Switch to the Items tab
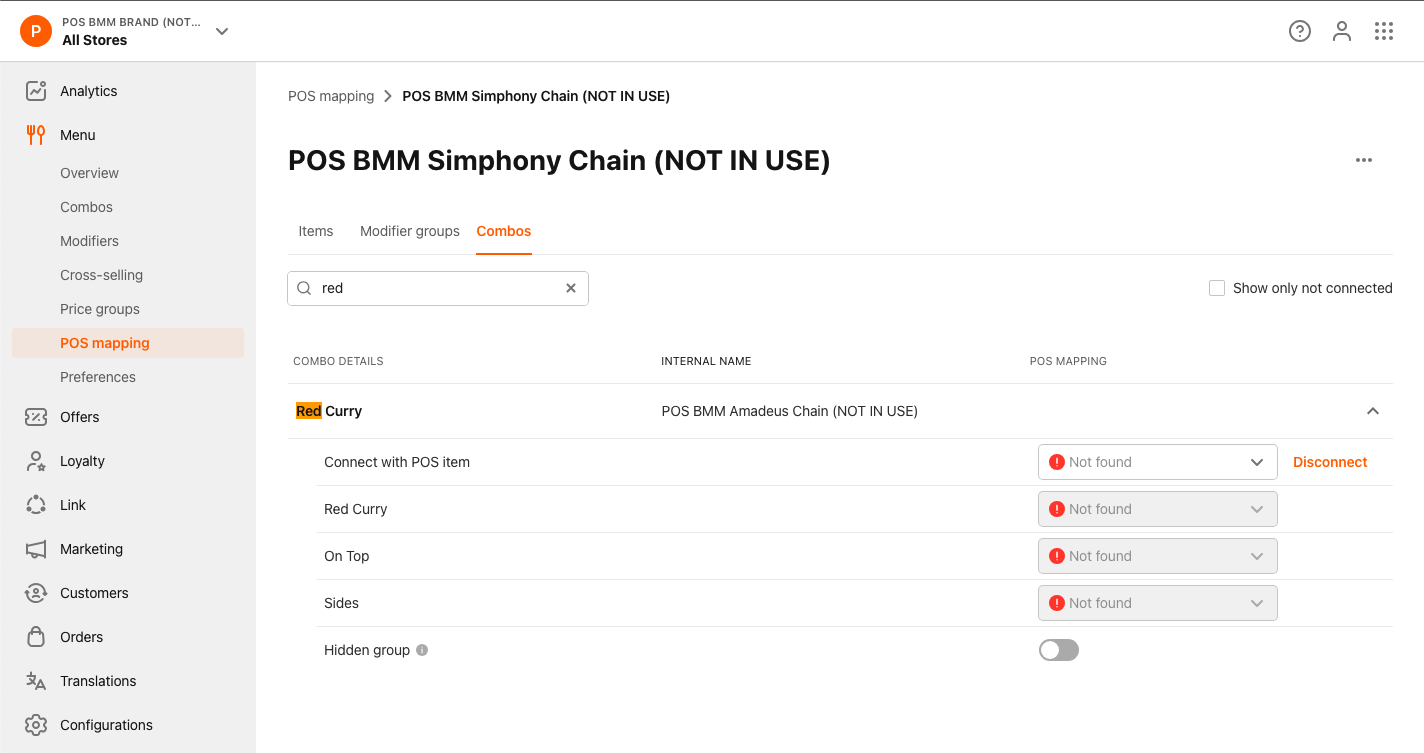1424x753 pixels. (316, 231)
